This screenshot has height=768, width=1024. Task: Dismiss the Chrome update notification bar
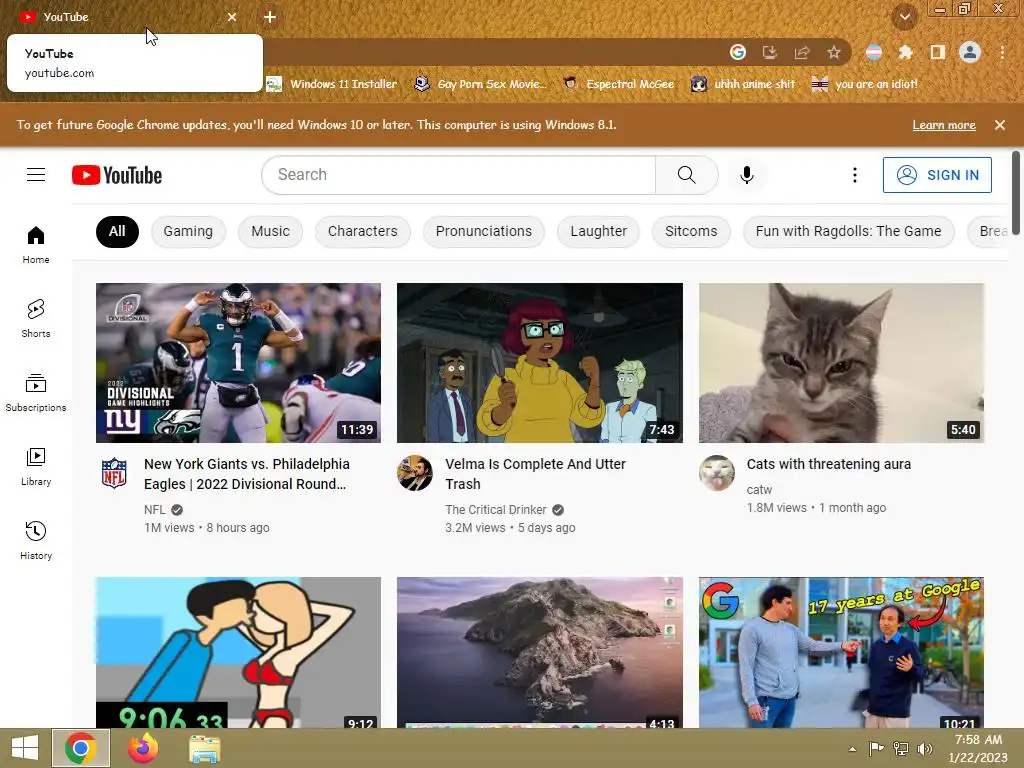(x=1000, y=125)
